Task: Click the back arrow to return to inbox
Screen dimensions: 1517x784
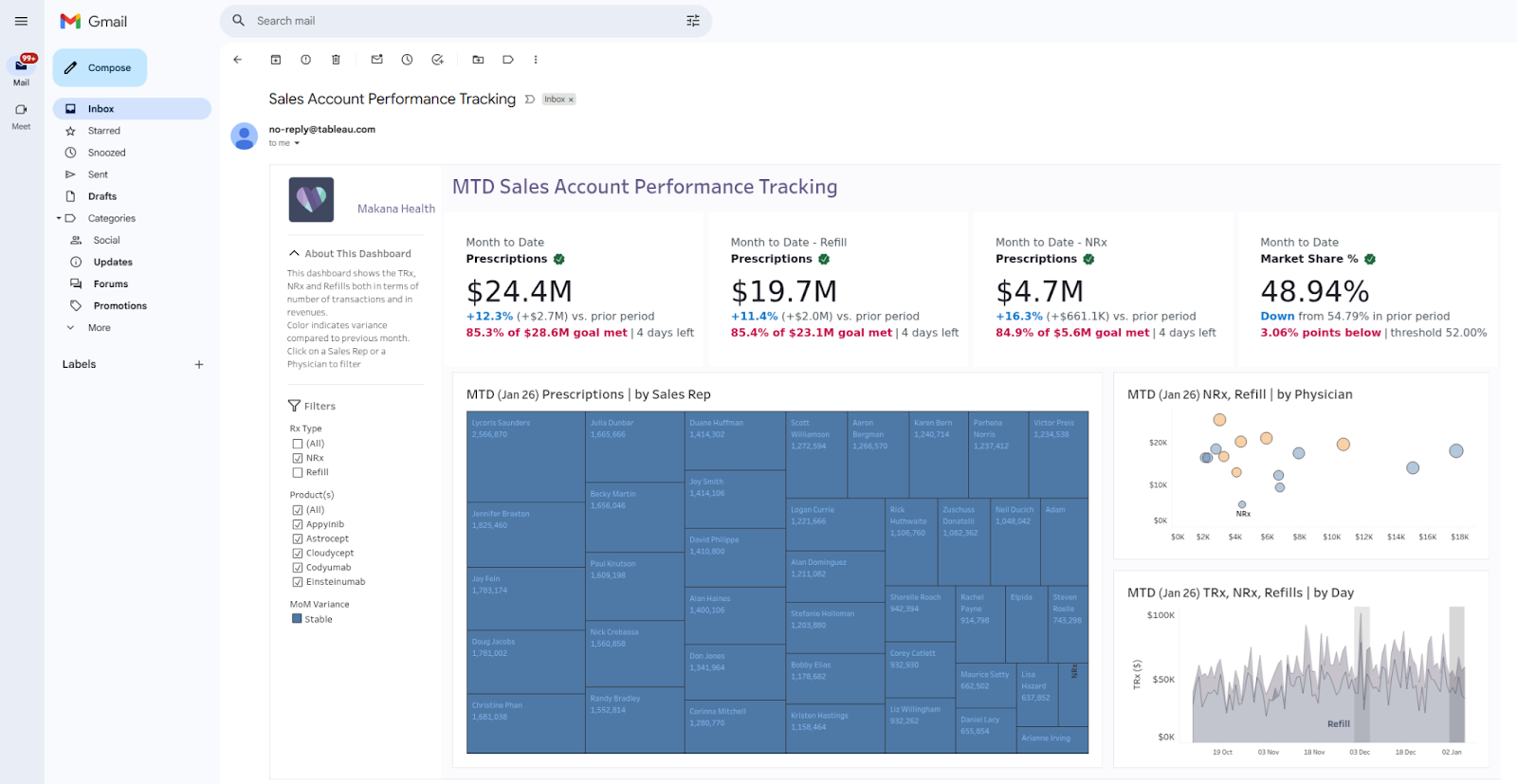Action: [237, 60]
